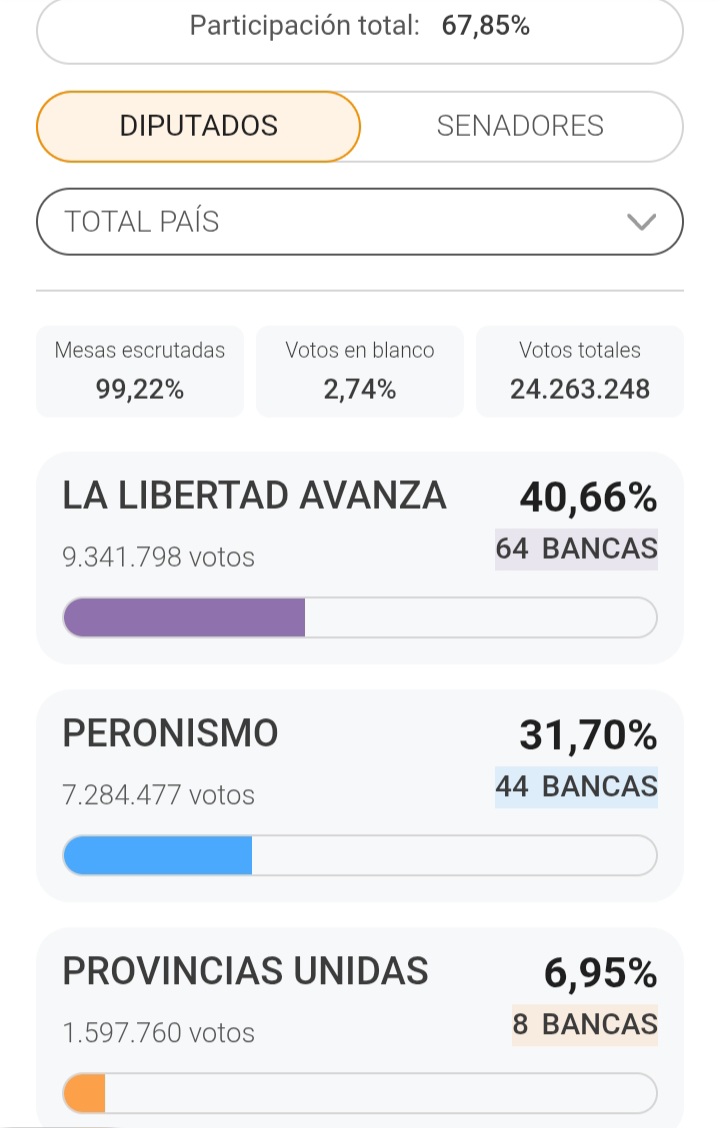Click the 44 BANCAS badge
Viewport: 720px width, 1128px height.
[577, 787]
